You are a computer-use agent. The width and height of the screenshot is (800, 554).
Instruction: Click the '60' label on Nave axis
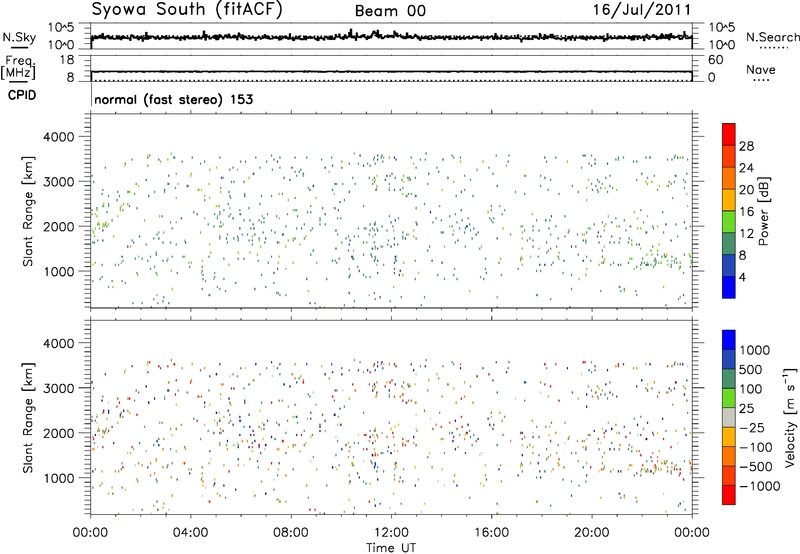click(x=715, y=60)
